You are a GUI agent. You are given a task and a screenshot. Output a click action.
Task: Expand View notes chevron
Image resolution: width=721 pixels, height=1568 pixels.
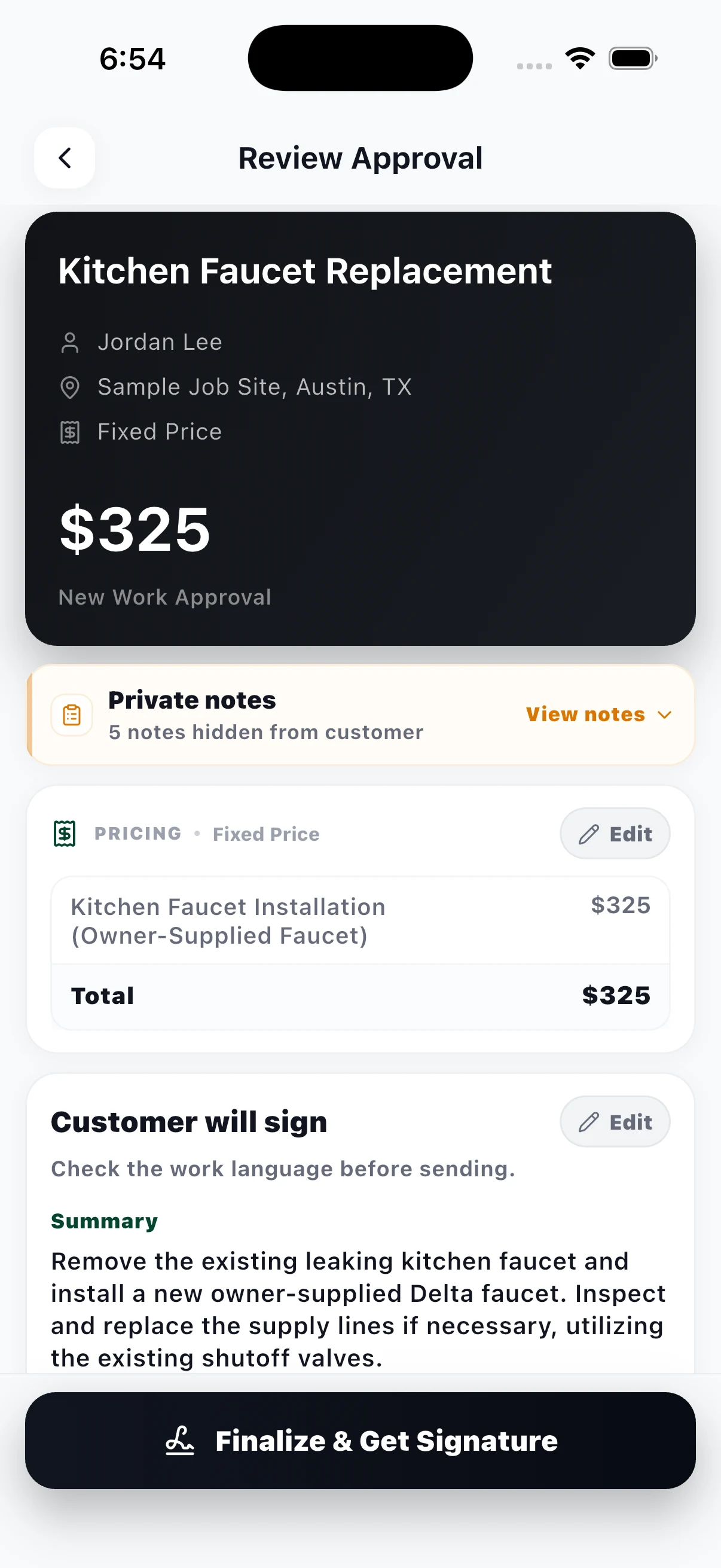pyautogui.click(x=664, y=715)
